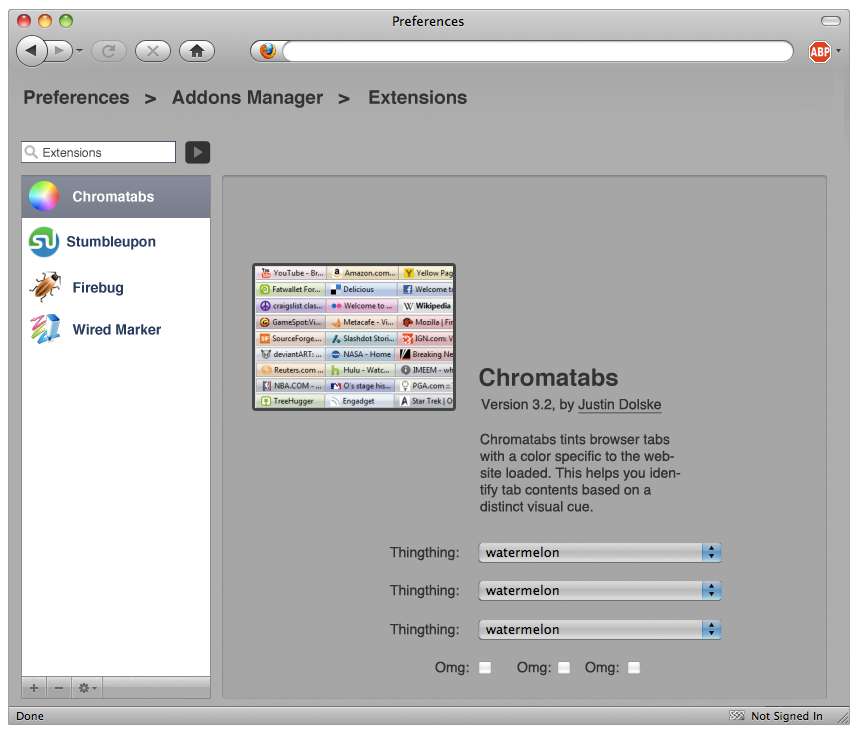
Task: Click the Adblock Plus ABP icon
Action: point(820,52)
